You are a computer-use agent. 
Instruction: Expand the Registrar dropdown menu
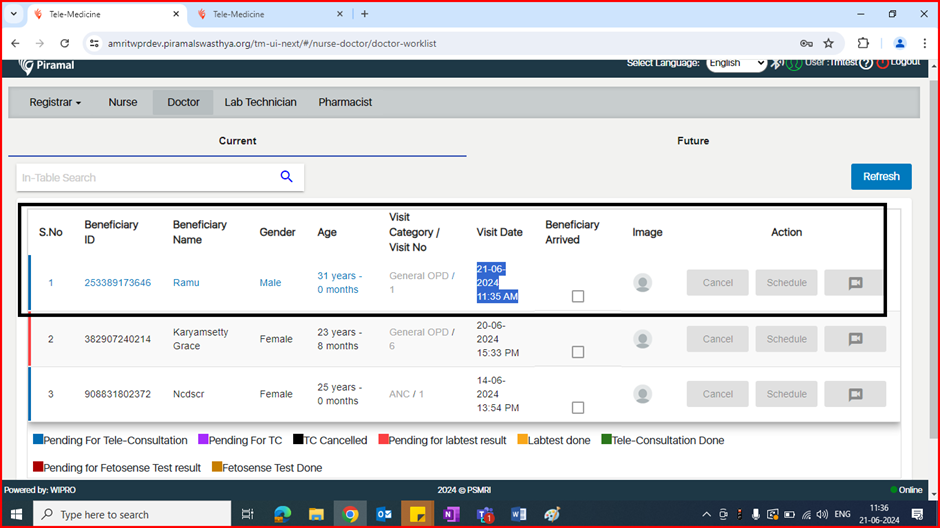coord(55,102)
